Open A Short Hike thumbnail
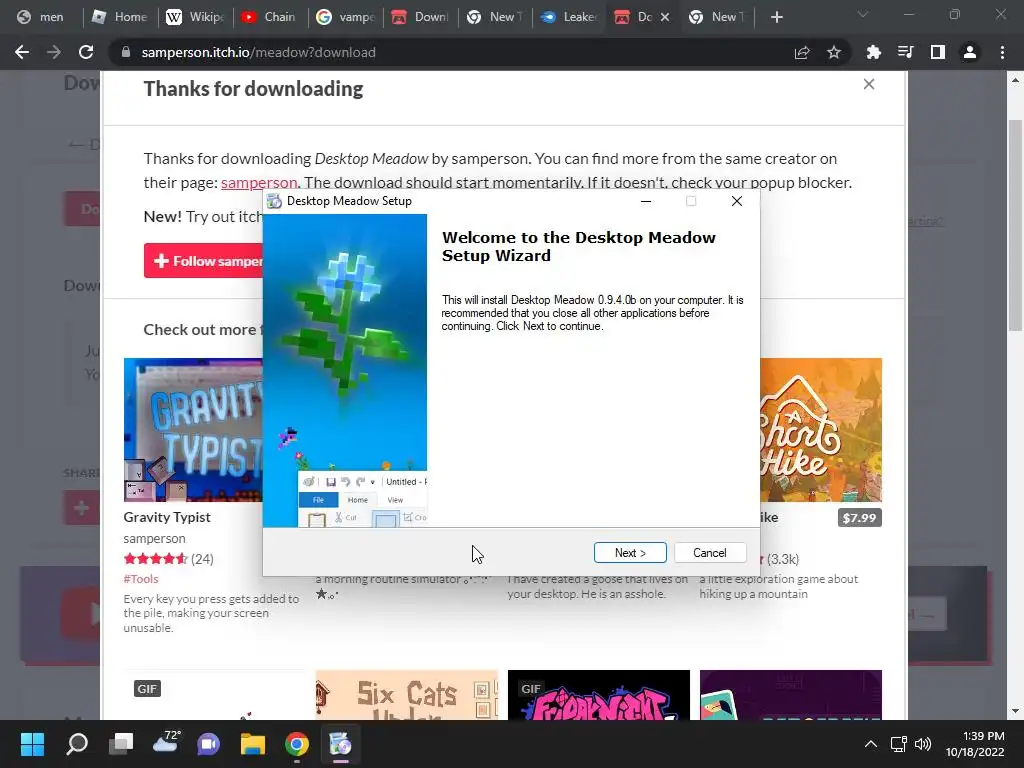Screen dimensions: 1024x768 click(821, 430)
